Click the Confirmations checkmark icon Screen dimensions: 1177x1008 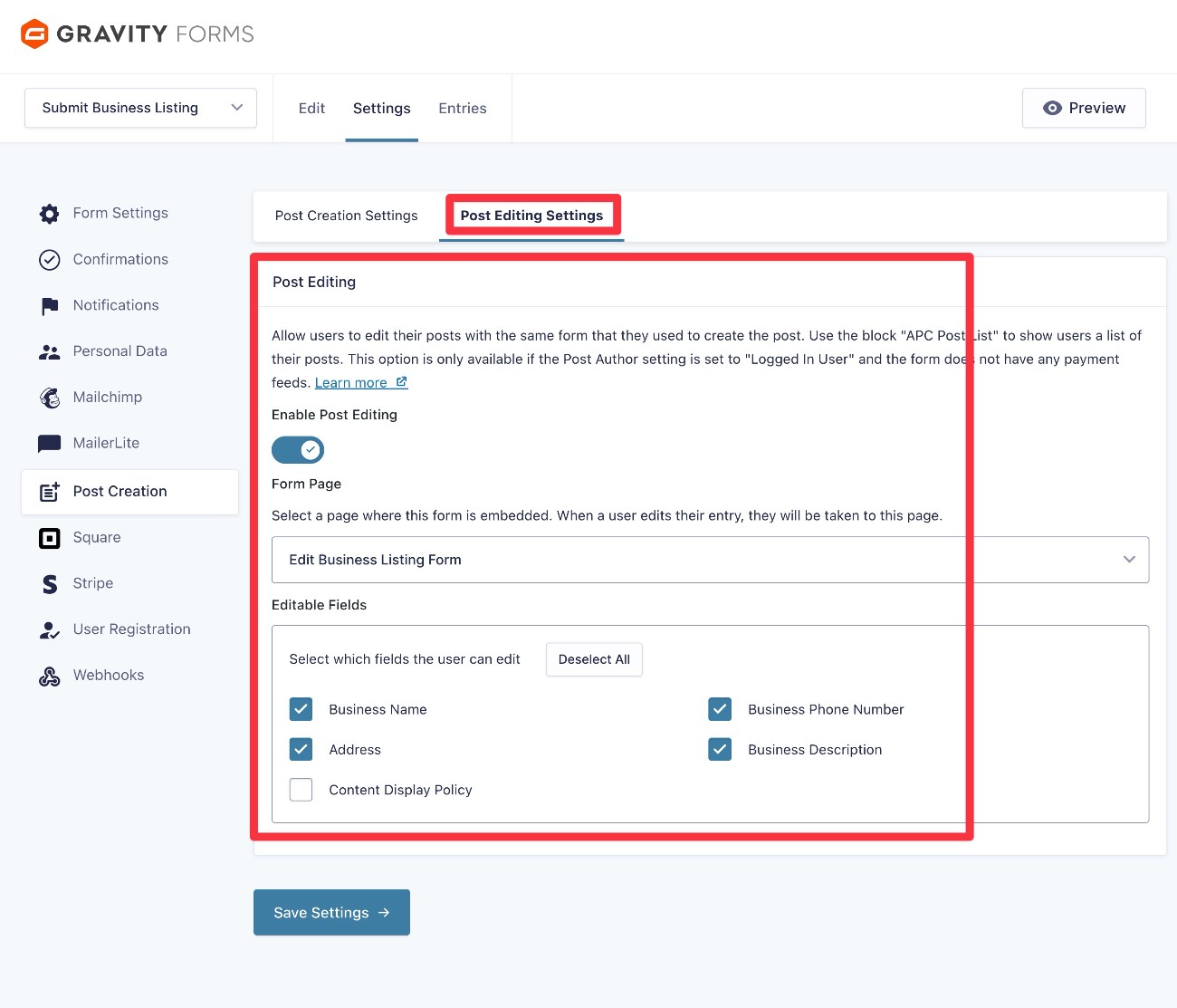pyautogui.click(x=49, y=259)
